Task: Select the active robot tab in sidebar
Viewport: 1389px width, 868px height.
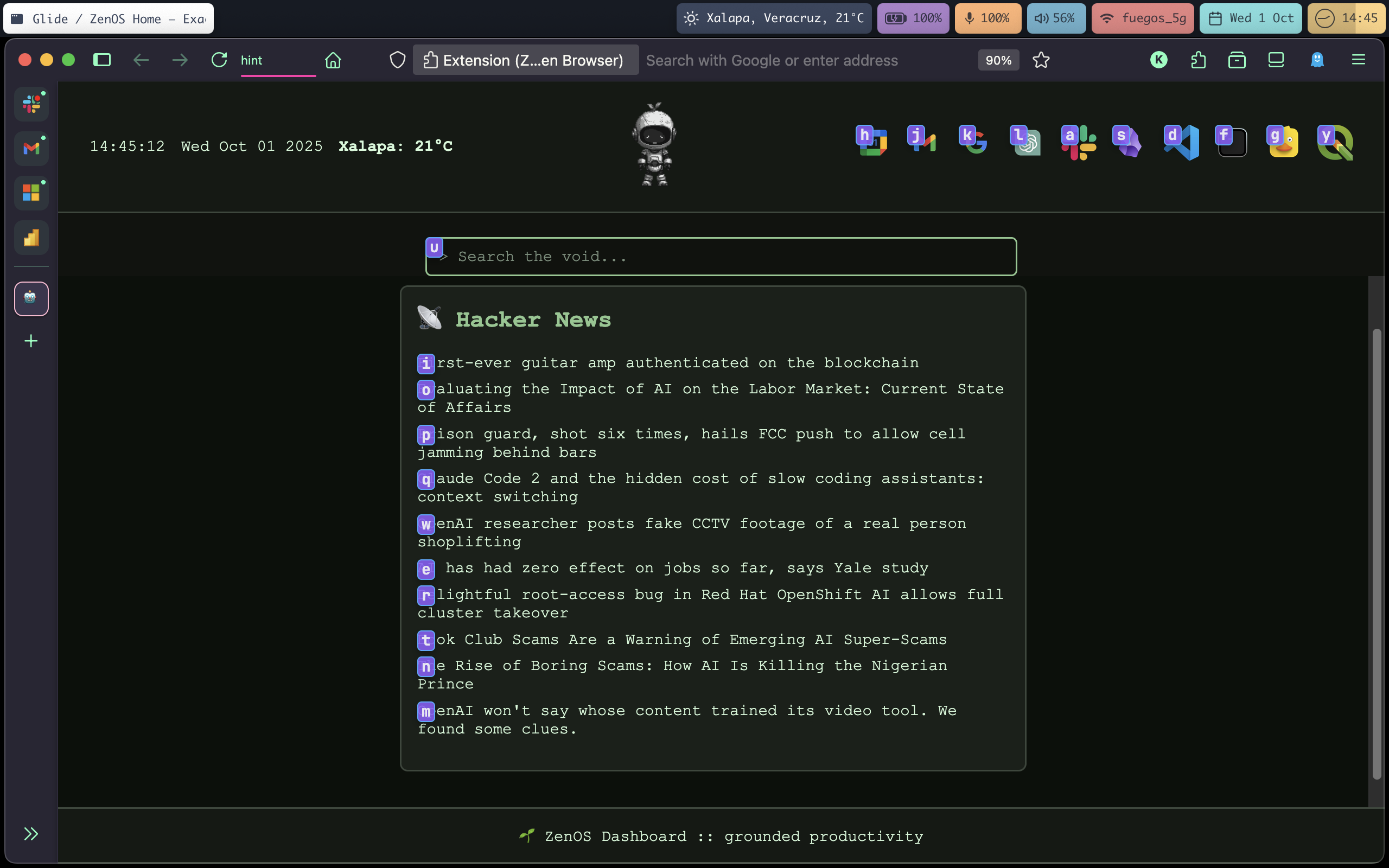Action: [x=31, y=298]
